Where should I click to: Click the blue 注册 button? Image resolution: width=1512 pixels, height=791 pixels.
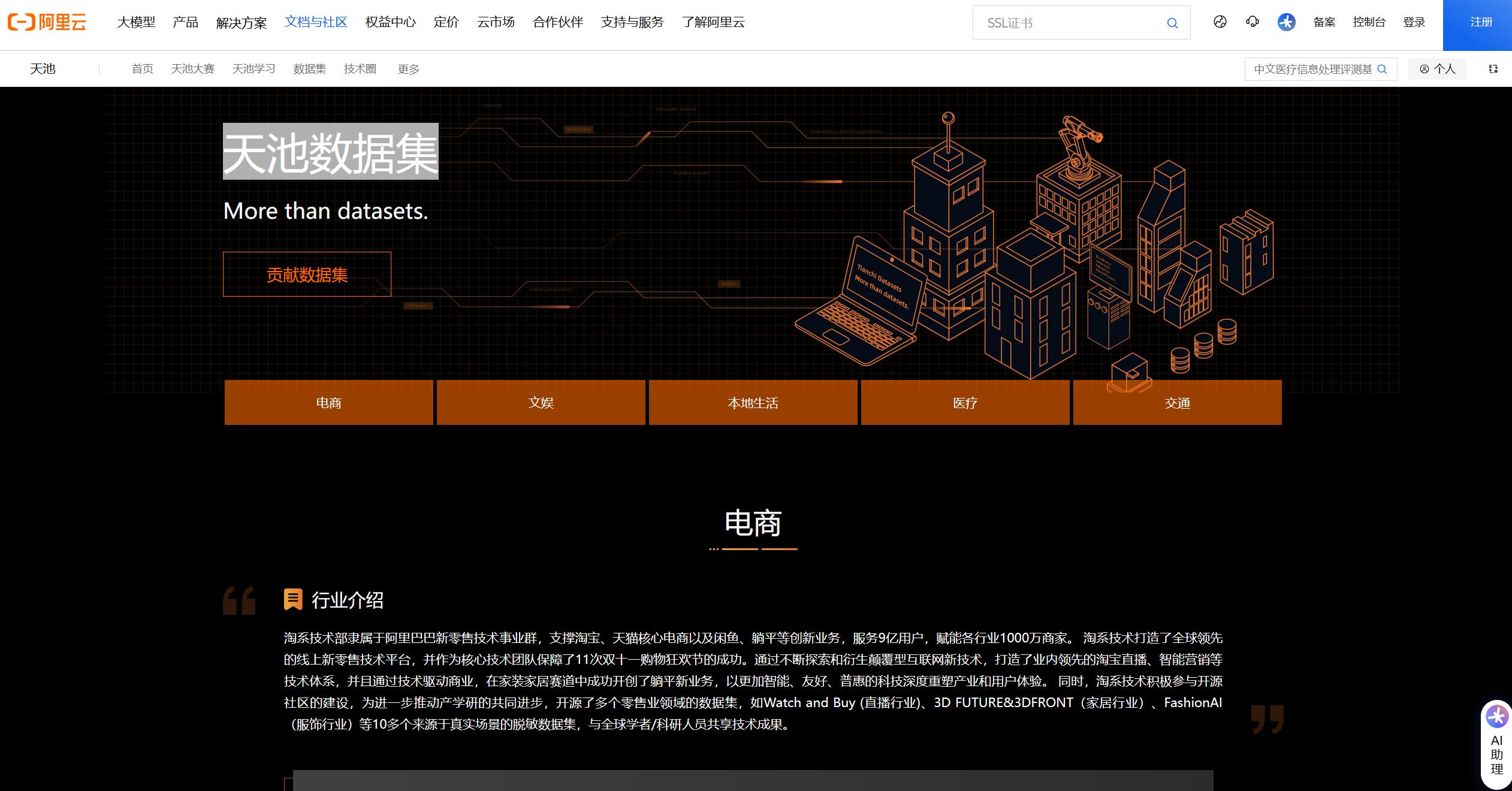(x=1477, y=25)
